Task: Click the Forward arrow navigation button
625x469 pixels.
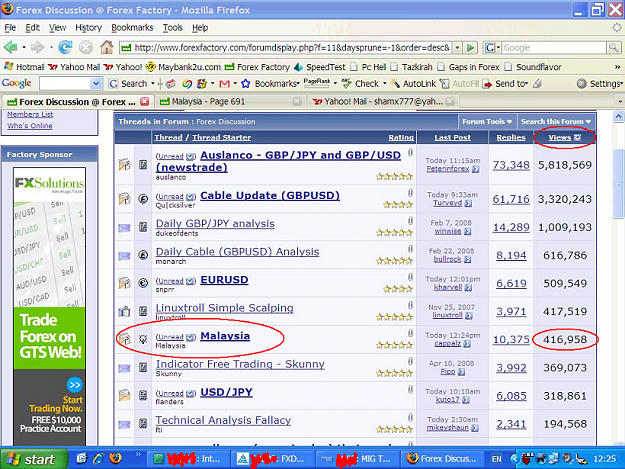Action: tap(37, 47)
